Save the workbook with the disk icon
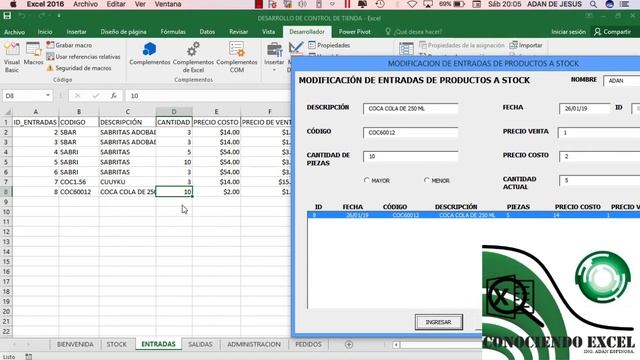This screenshot has height=360, width=640. pos(7,16)
